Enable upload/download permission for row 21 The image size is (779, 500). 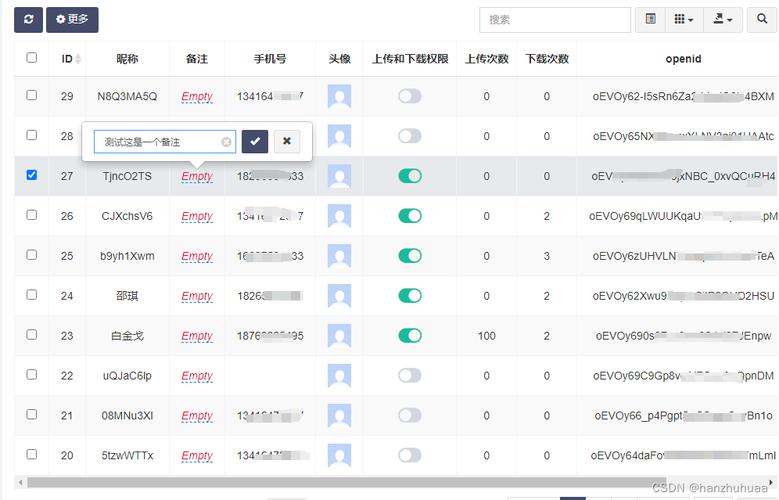click(410, 415)
